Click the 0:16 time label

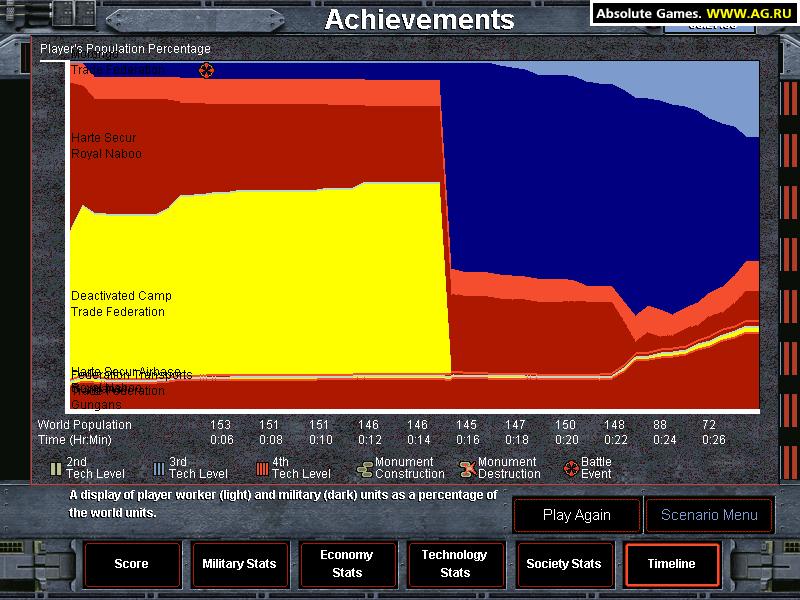tap(466, 439)
